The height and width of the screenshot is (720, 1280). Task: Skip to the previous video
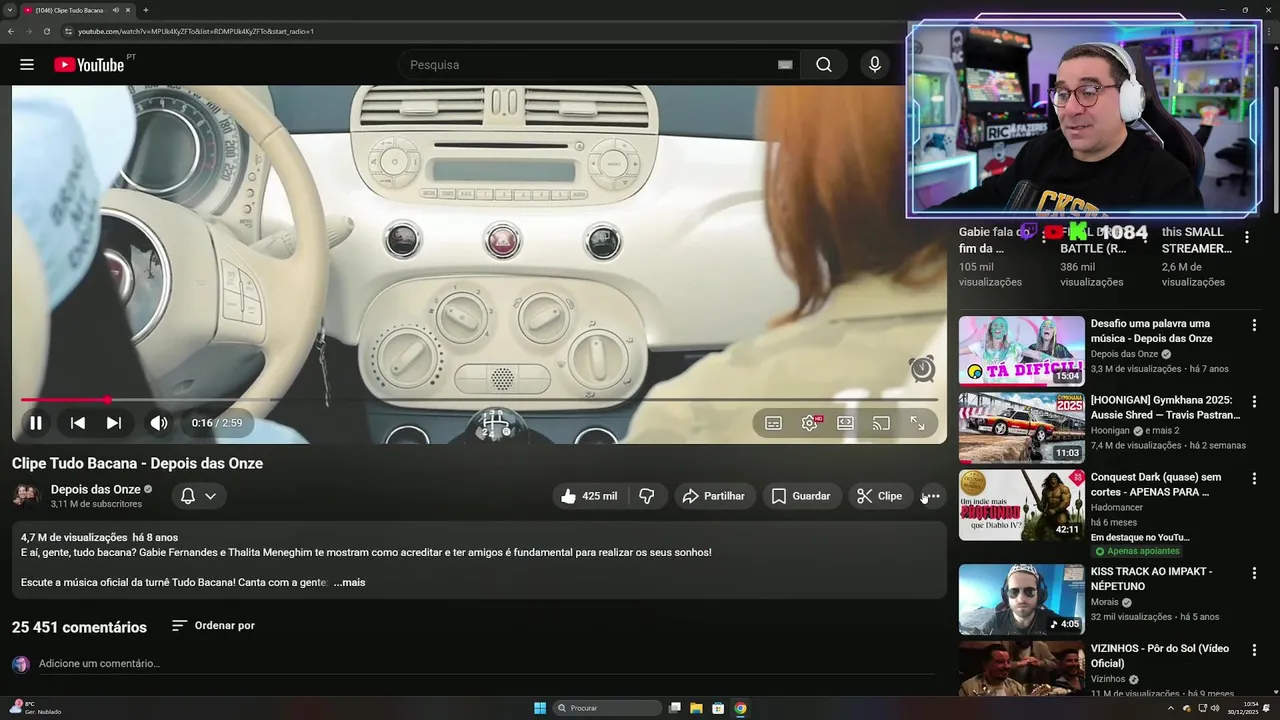(x=78, y=423)
